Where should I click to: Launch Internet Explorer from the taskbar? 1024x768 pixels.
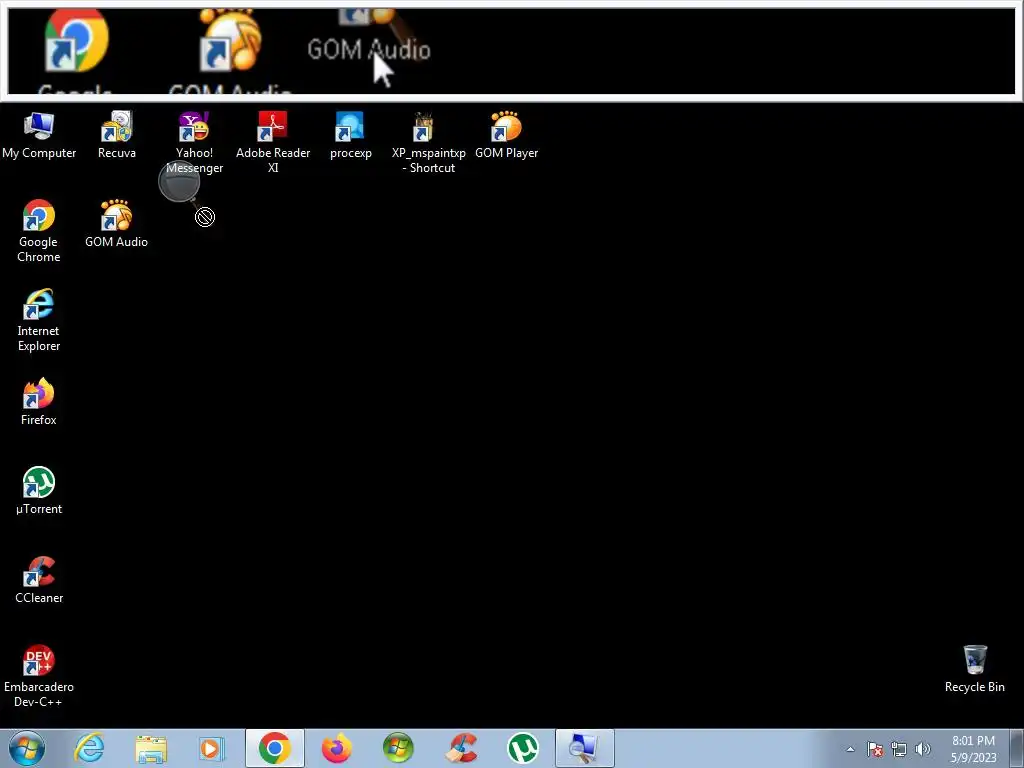pos(89,748)
